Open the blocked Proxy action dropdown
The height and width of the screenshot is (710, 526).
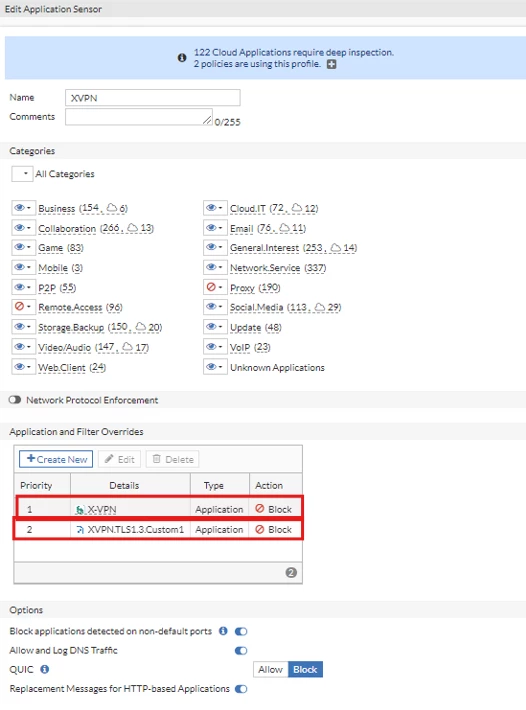[215, 288]
